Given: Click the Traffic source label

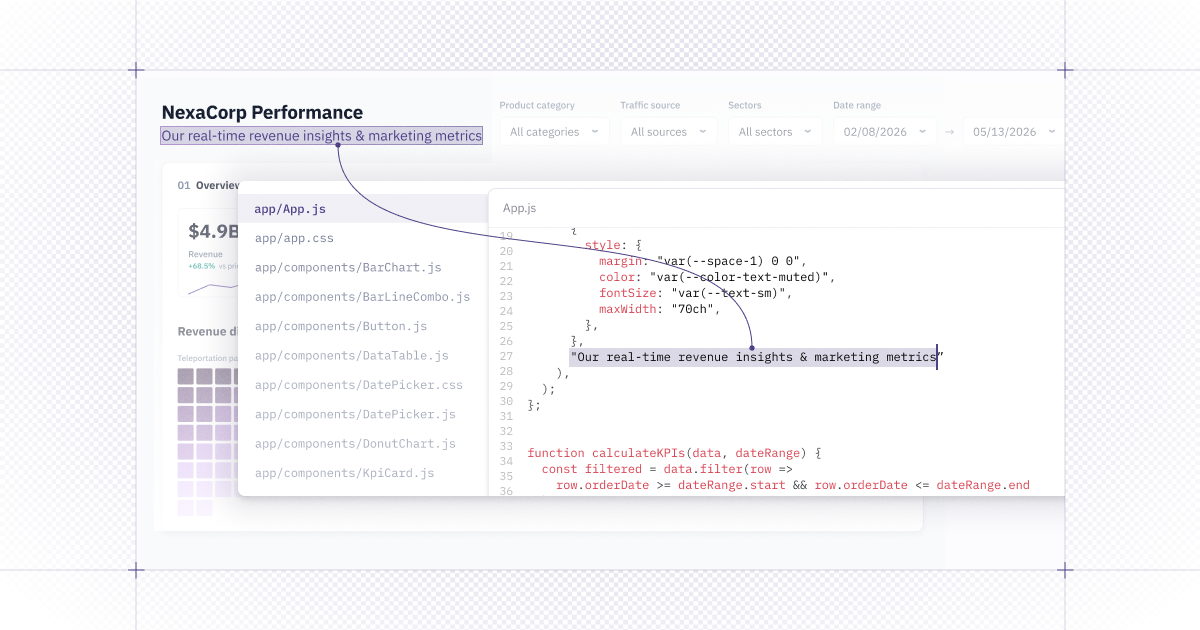Looking at the screenshot, I should pyautogui.click(x=650, y=105).
